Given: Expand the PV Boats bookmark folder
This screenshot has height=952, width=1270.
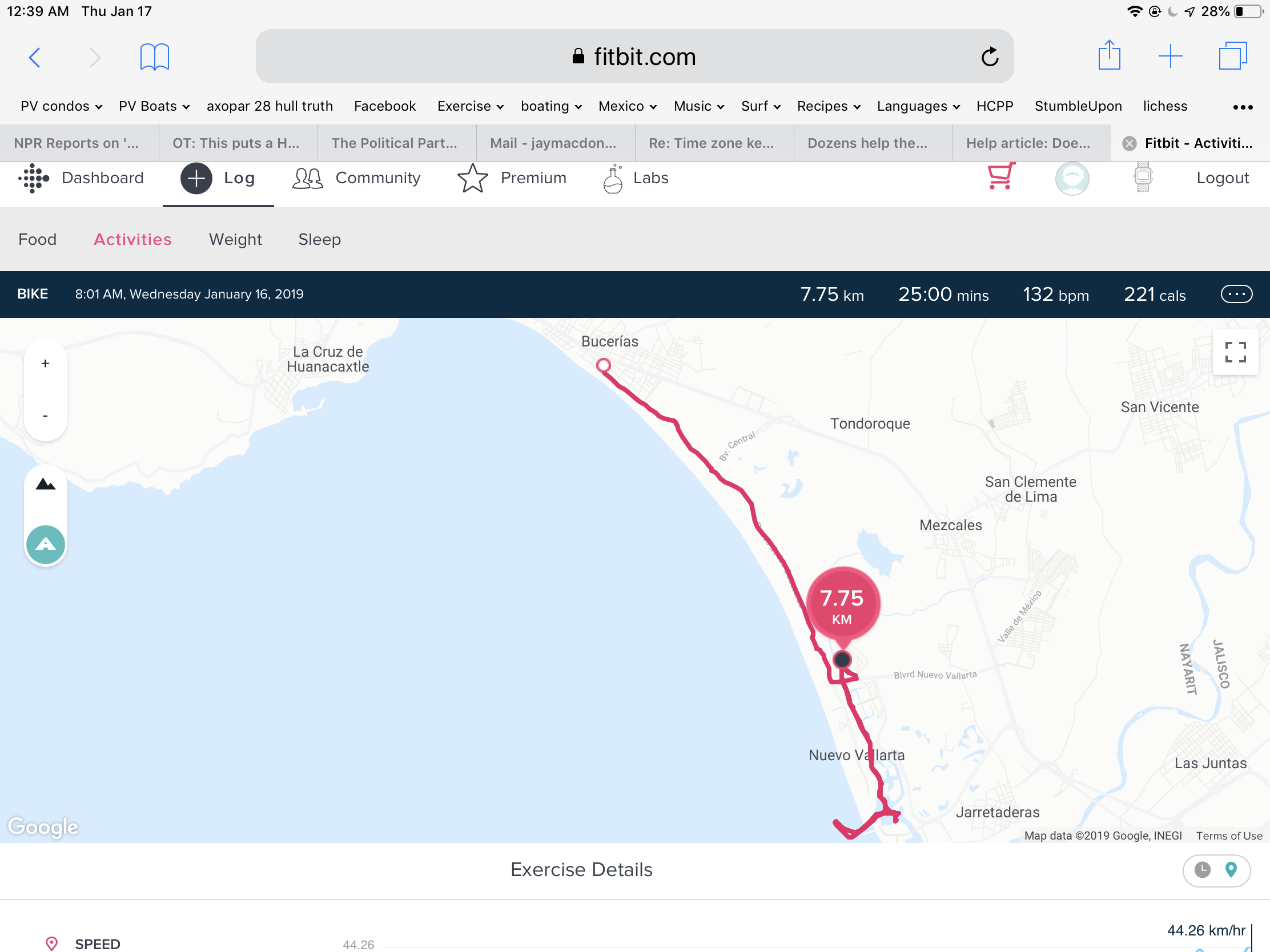Looking at the screenshot, I should (154, 107).
